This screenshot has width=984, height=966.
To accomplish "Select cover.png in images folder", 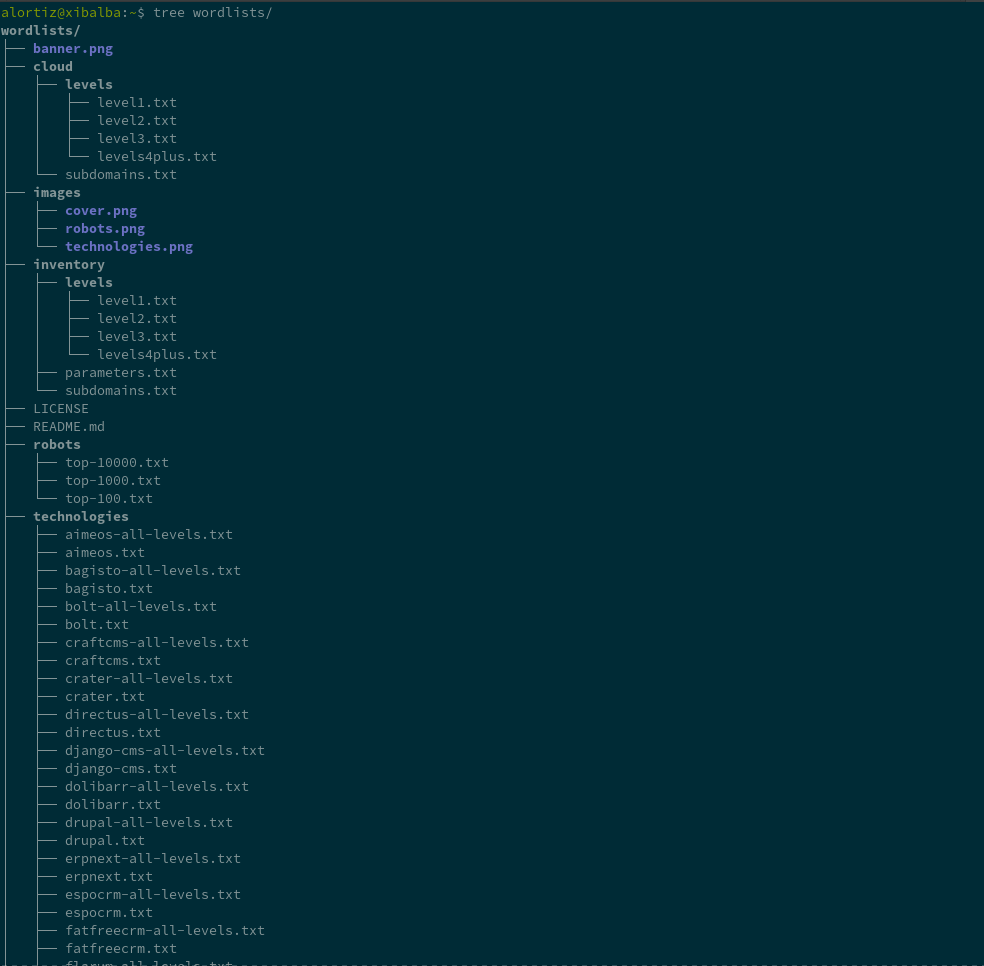I will pyautogui.click(x=100, y=211).
